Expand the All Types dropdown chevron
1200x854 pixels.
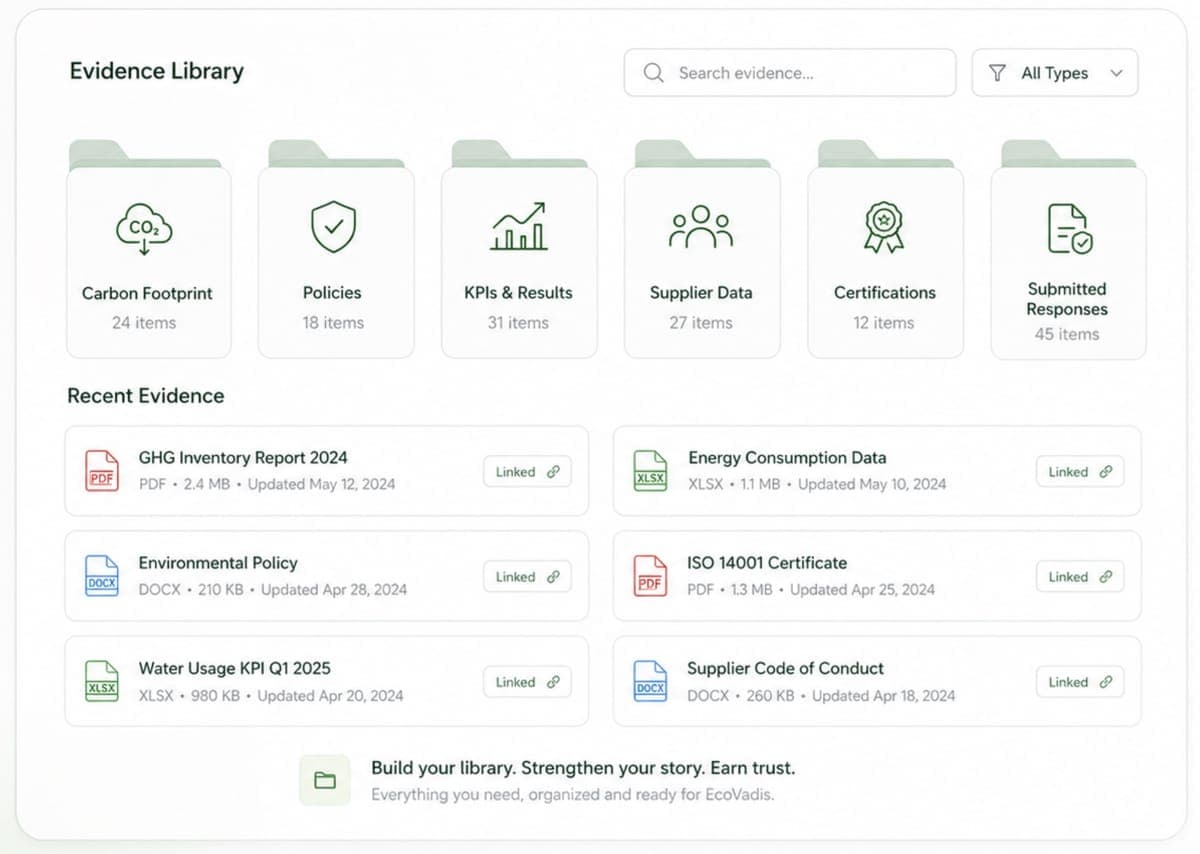pyautogui.click(x=1117, y=73)
